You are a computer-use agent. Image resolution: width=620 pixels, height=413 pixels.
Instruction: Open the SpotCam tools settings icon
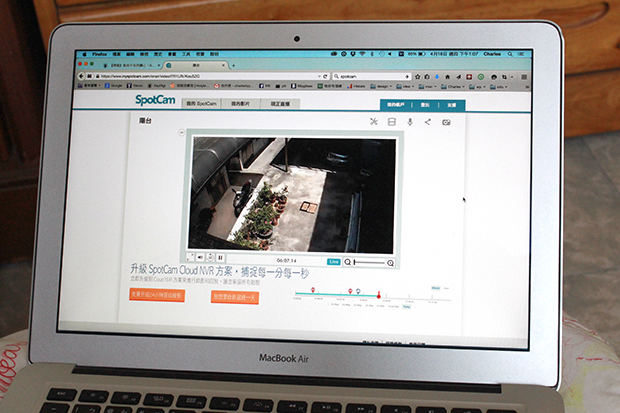(374, 121)
